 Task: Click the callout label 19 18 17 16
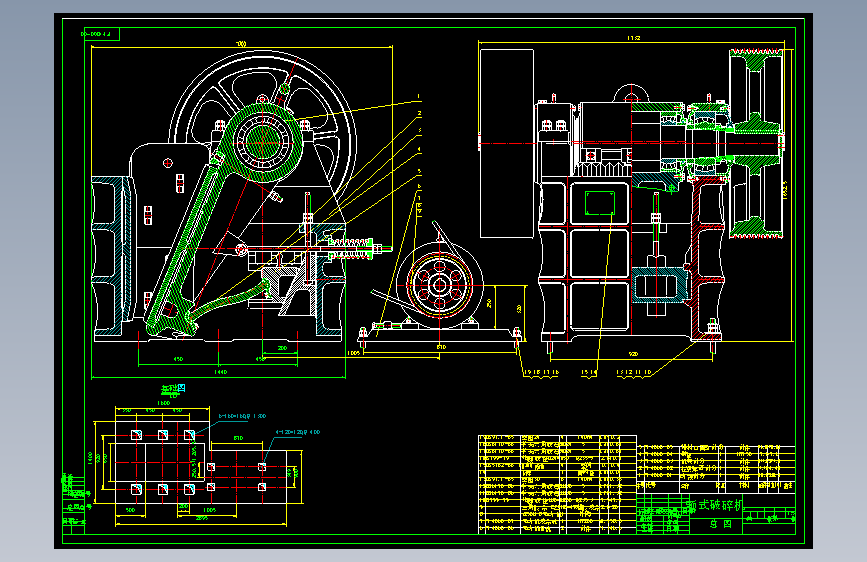point(541,373)
